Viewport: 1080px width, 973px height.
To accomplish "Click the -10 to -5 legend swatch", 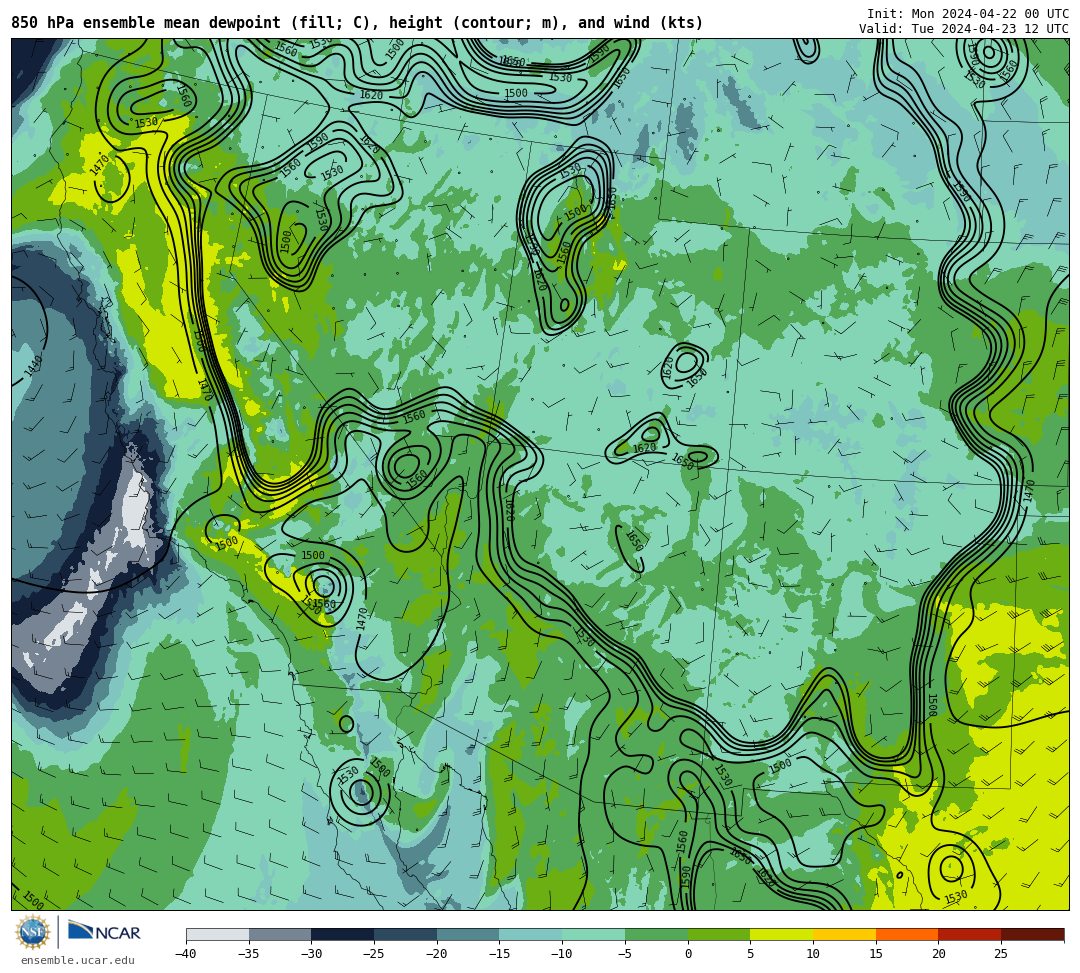I will point(593,934).
